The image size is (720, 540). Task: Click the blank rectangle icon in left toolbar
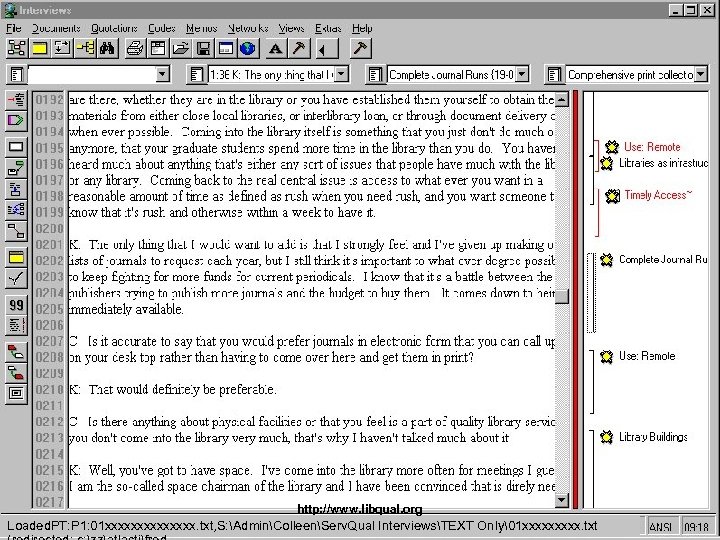pyautogui.click(x=17, y=147)
